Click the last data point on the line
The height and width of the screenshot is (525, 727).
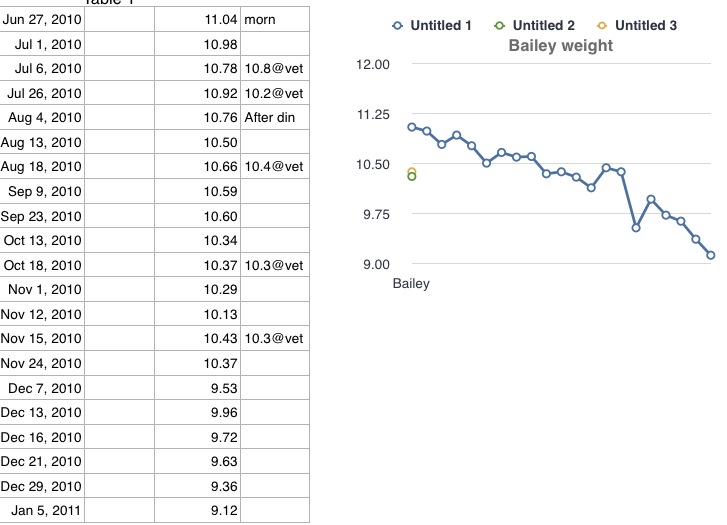(711, 255)
